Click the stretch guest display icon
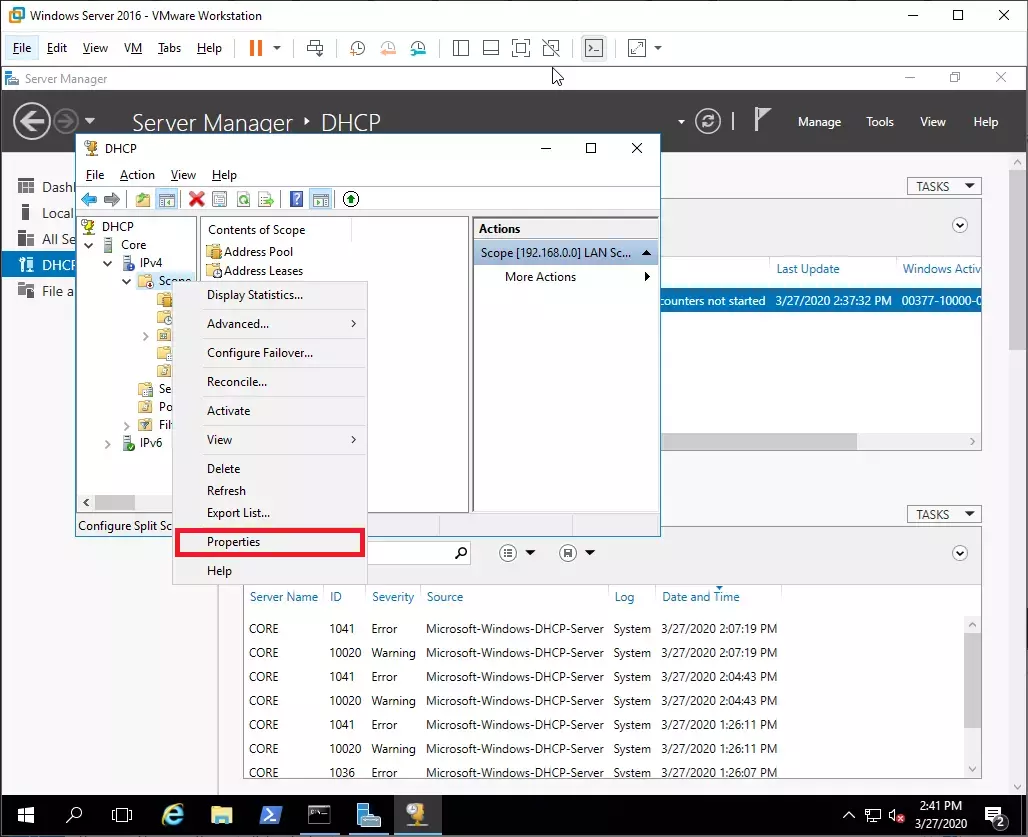The height and width of the screenshot is (837, 1028). coord(637,48)
